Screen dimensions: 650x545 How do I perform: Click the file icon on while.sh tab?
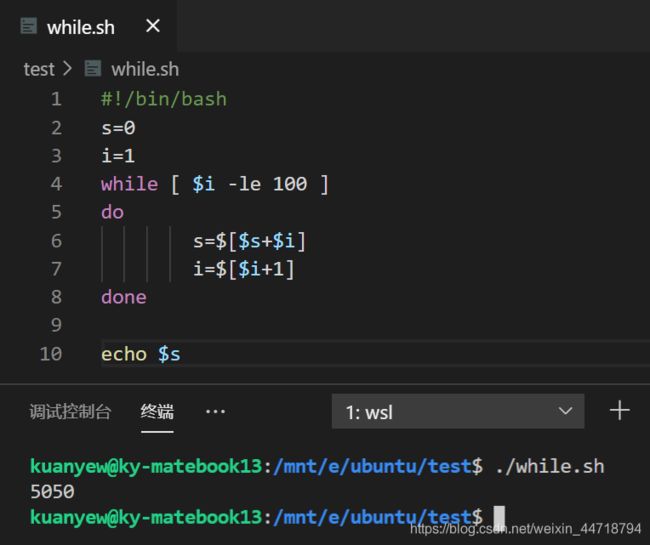tap(29, 26)
